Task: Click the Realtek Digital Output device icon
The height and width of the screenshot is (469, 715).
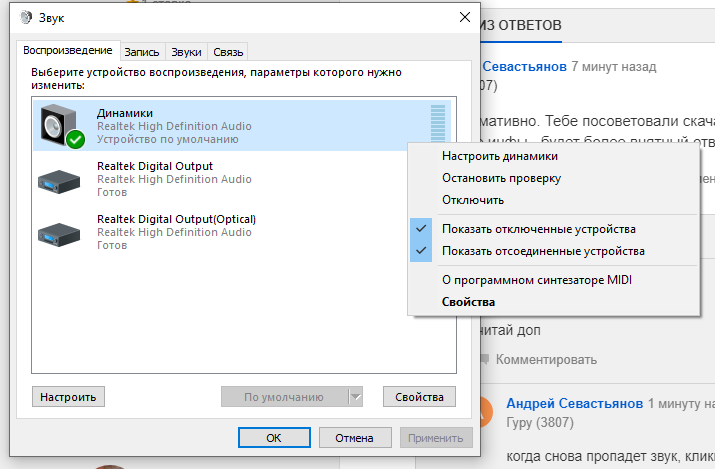Action: point(59,181)
